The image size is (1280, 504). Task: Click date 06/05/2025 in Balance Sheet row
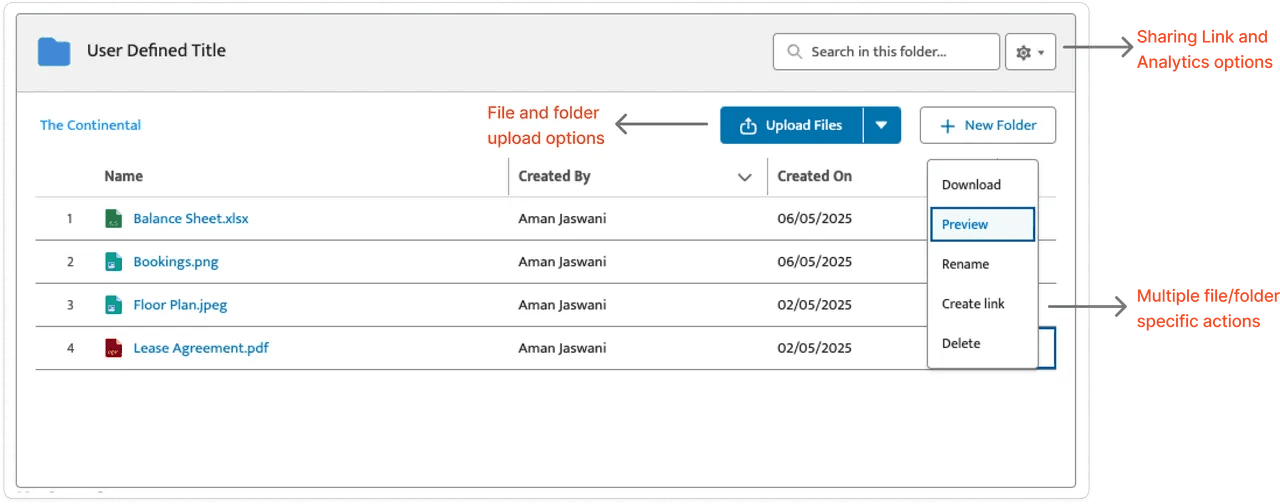tap(814, 218)
